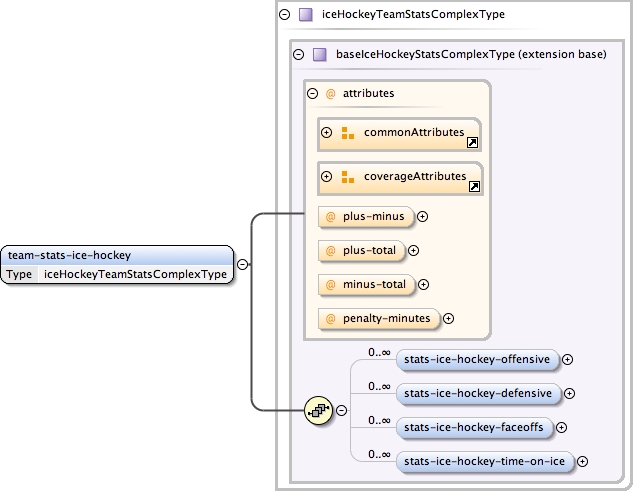633x491 pixels.
Task: Expand the penalty-minutes attribute
Action: 448,319
